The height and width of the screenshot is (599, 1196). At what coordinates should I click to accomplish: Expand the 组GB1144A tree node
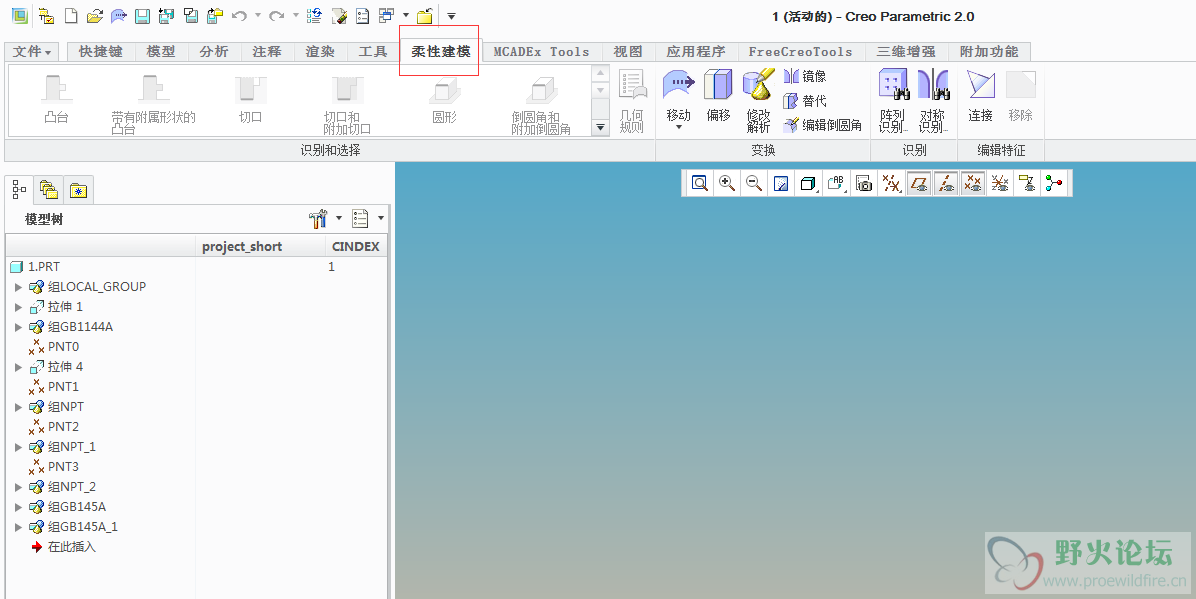pyautogui.click(x=18, y=327)
